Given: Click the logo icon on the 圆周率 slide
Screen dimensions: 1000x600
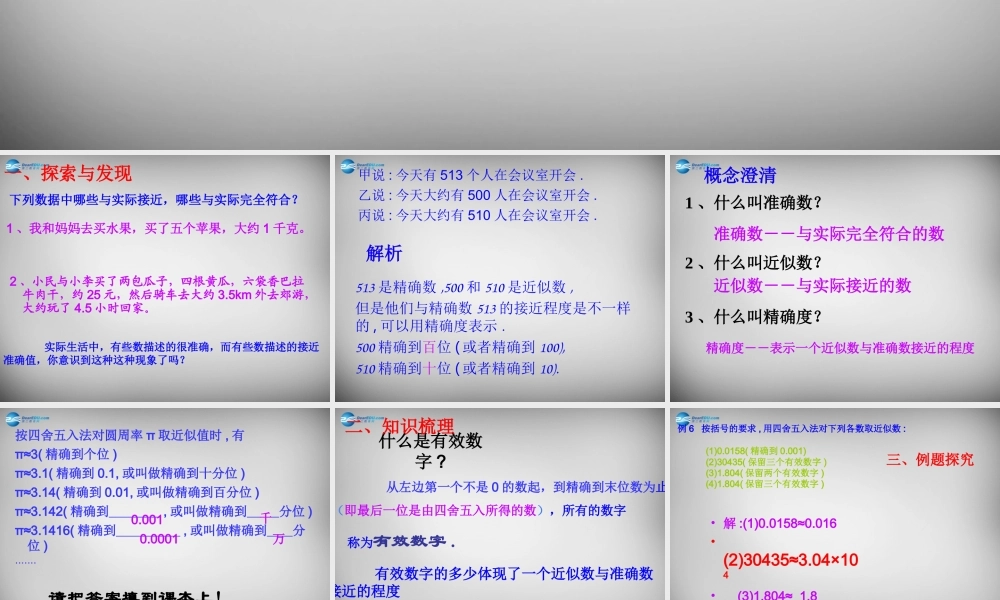Looking at the screenshot, I should pos(13,419).
